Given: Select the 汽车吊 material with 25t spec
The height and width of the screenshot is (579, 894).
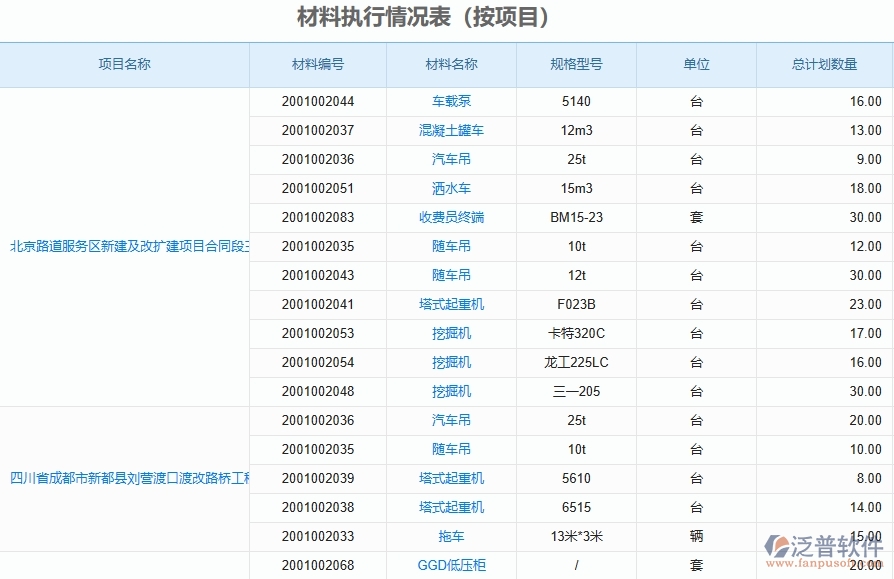Looking at the screenshot, I should tap(449, 159).
